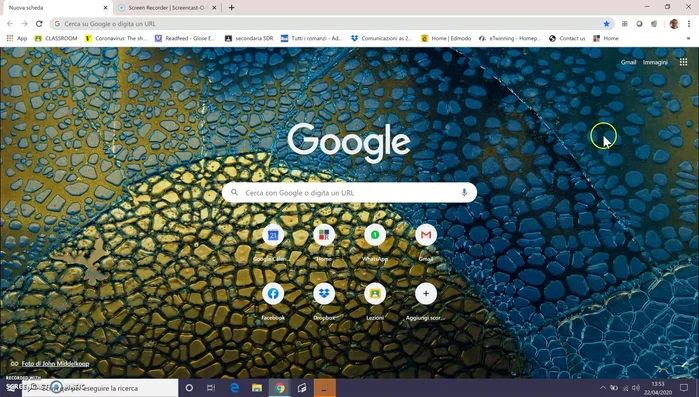
Task: Click the circular ring extension icon
Action: [639, 24]
